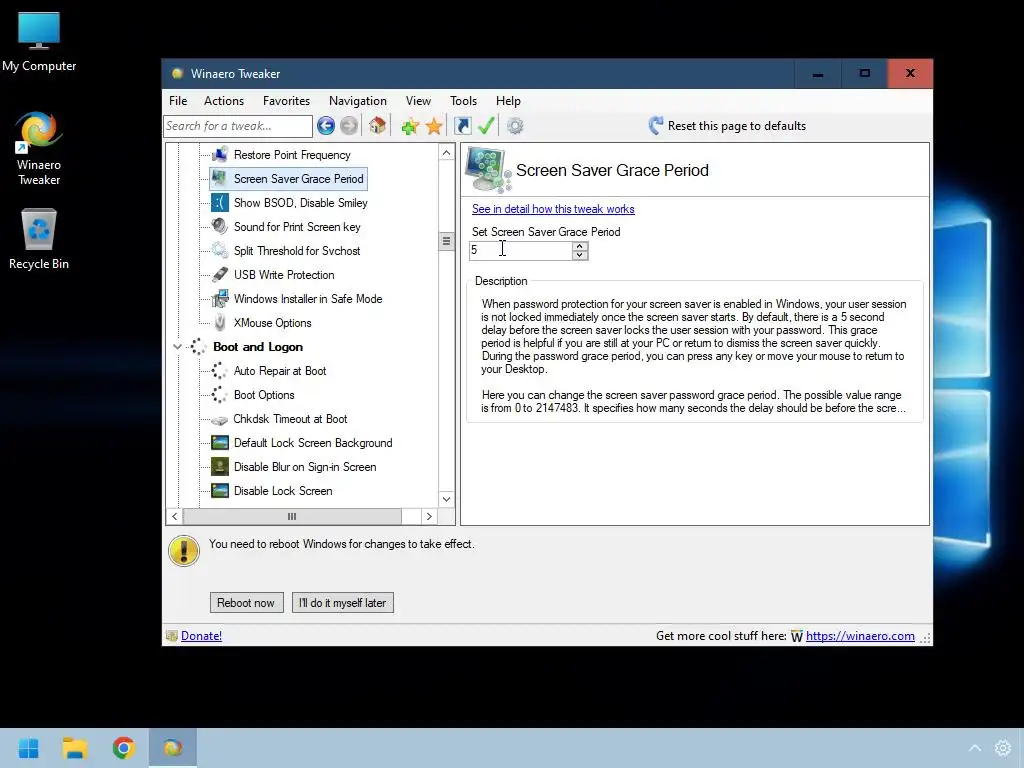Visit the https://winaero.com link
The height and width of the screenshot is (768, 1024).
tap(860, 636)
